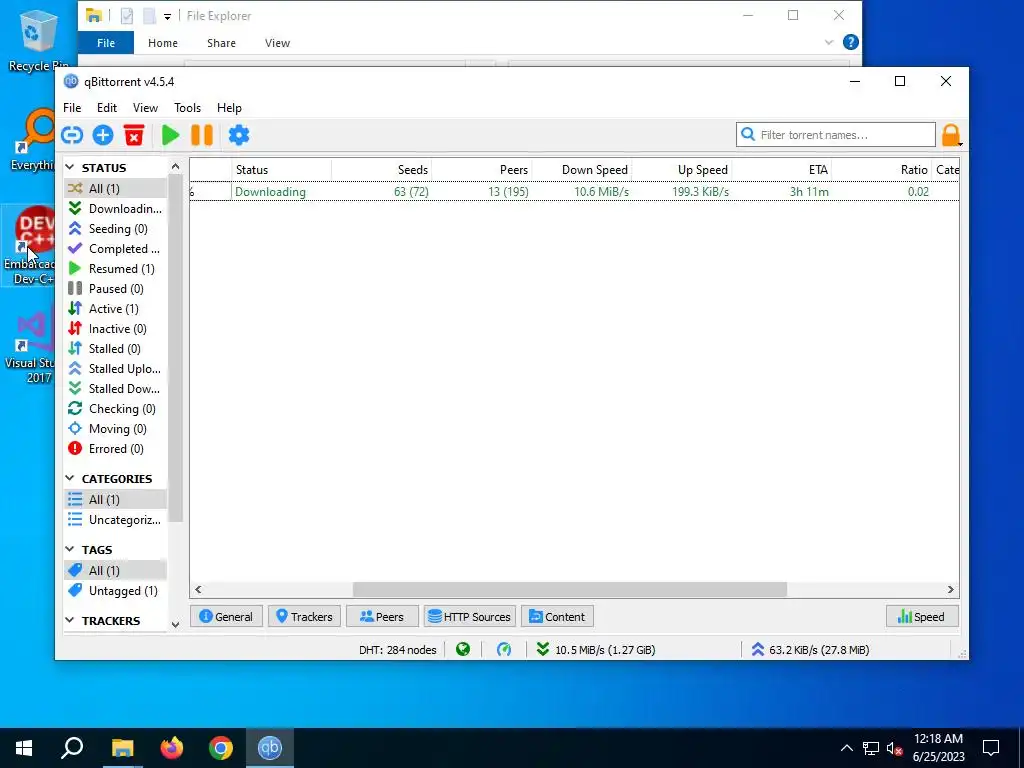Click the Add Torrent Link toolbar icon
The width and height of the screenshot is (1024, 768).
click(72, 135)
